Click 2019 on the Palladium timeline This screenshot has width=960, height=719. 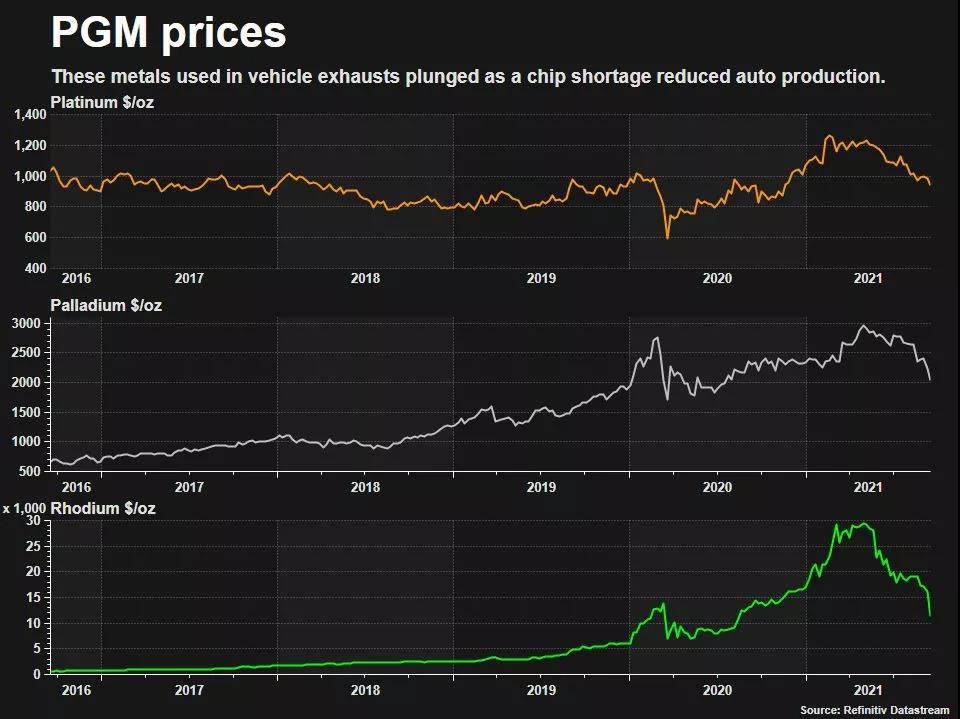pyautogui.click(x=541, y=487)
